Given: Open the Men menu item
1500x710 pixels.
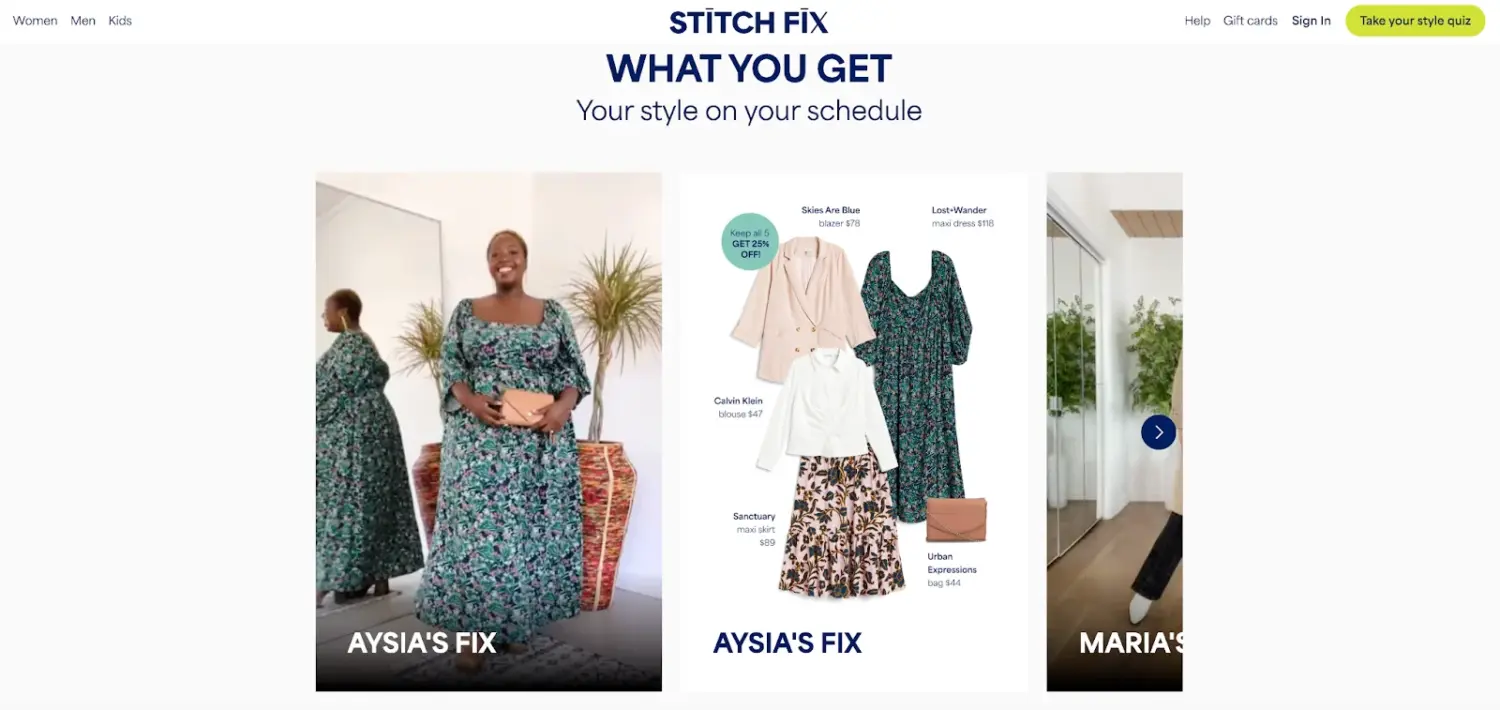Looking at the screenshot, I should click(x=83, y=21).
